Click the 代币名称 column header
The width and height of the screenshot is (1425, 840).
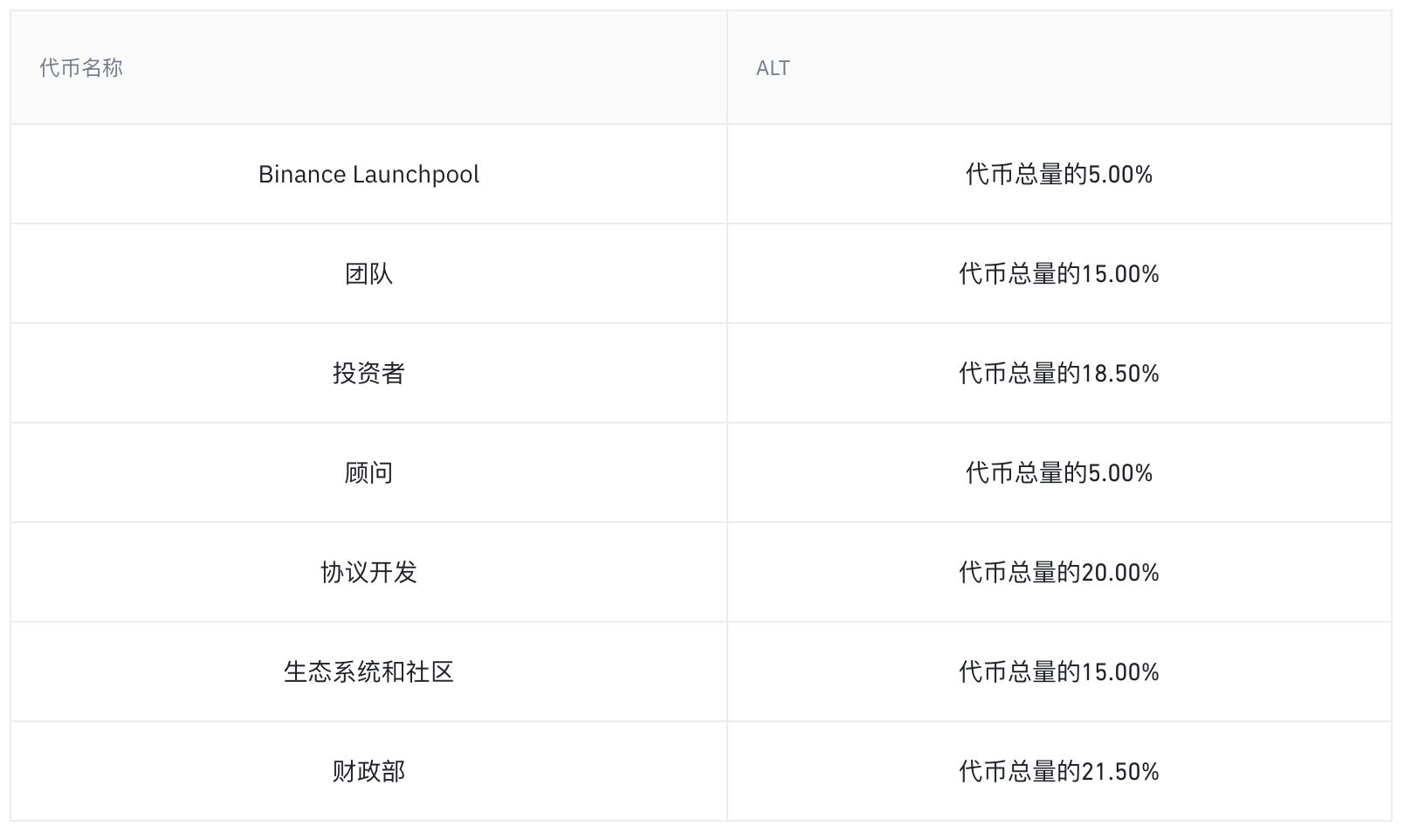pyautogui.click(x=81, y=67)
